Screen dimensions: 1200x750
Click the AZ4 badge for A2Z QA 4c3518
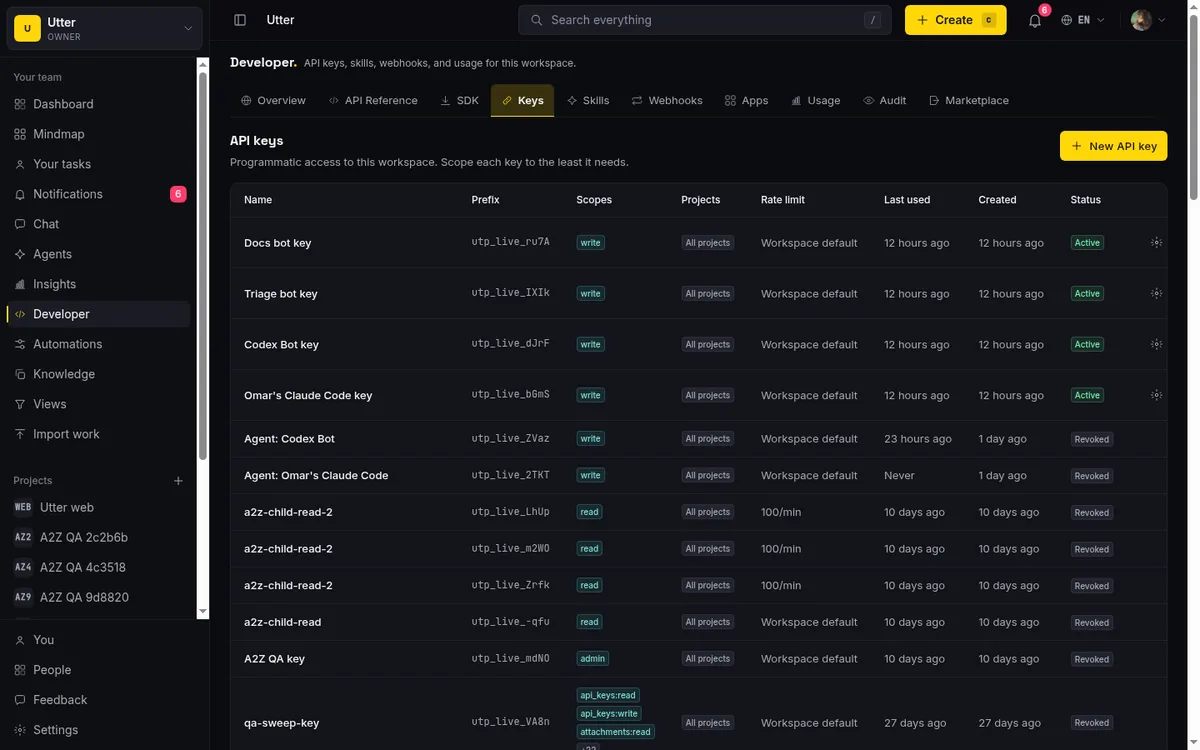coord(23,567)
